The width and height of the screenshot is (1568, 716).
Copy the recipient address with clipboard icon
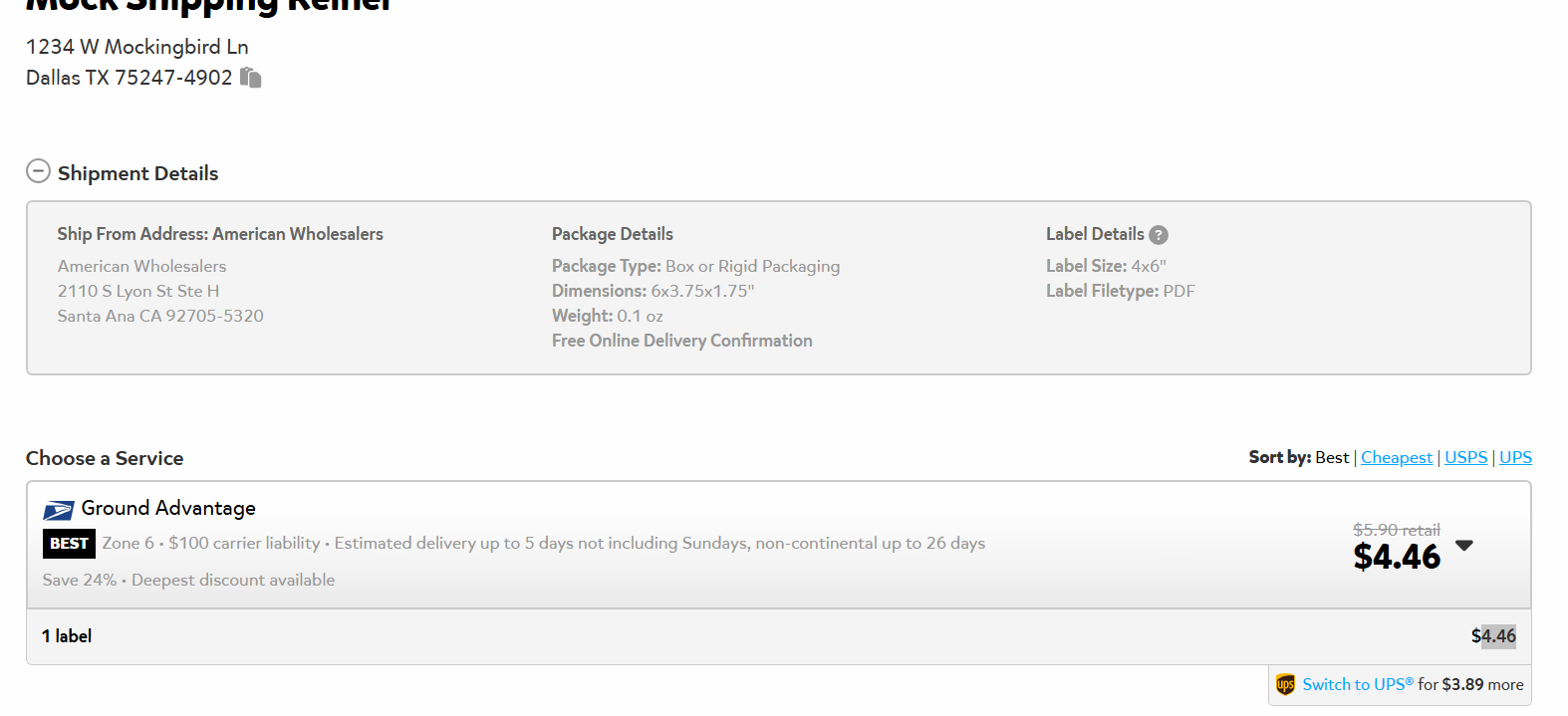[x=251, y=78]
